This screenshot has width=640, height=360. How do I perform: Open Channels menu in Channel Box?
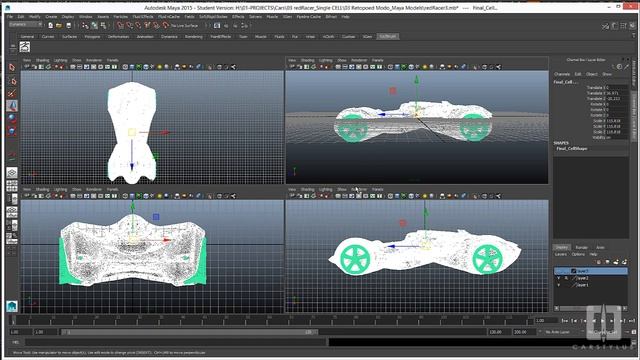[x=562, y=74]
